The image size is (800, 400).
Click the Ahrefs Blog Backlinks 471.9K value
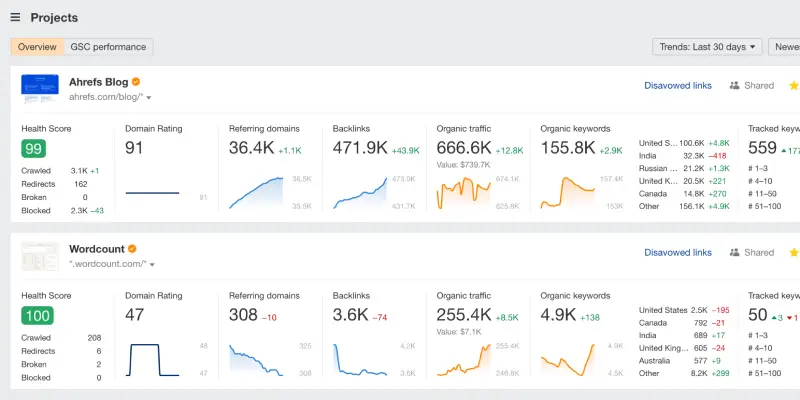pyautogui.click(x=360, y=148)
